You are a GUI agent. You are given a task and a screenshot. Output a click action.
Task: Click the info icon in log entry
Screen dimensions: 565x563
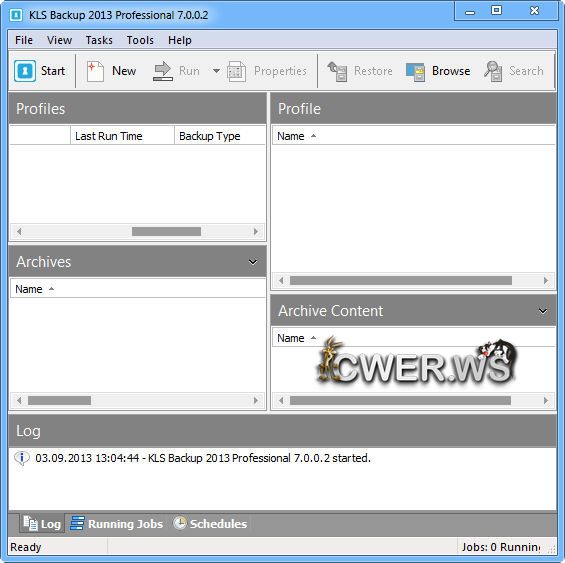click(x=22, y=458)
